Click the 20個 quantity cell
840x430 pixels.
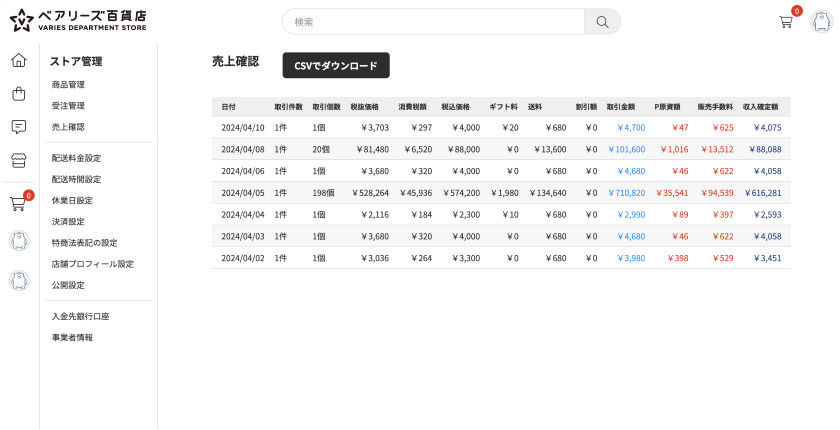coord(321,149)
